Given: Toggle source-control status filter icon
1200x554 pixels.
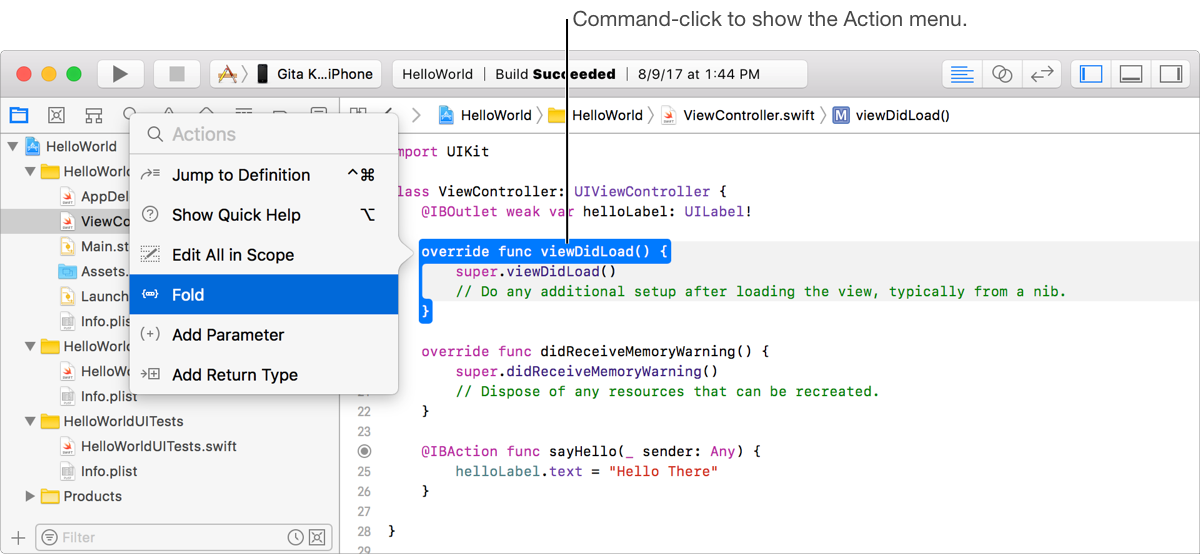Looking at the screenshot, I should 317,537.
